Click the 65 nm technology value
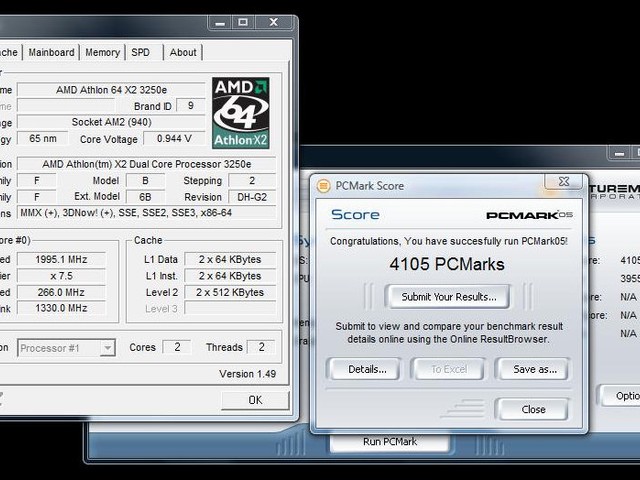The image size is (640, 480). 42,139
